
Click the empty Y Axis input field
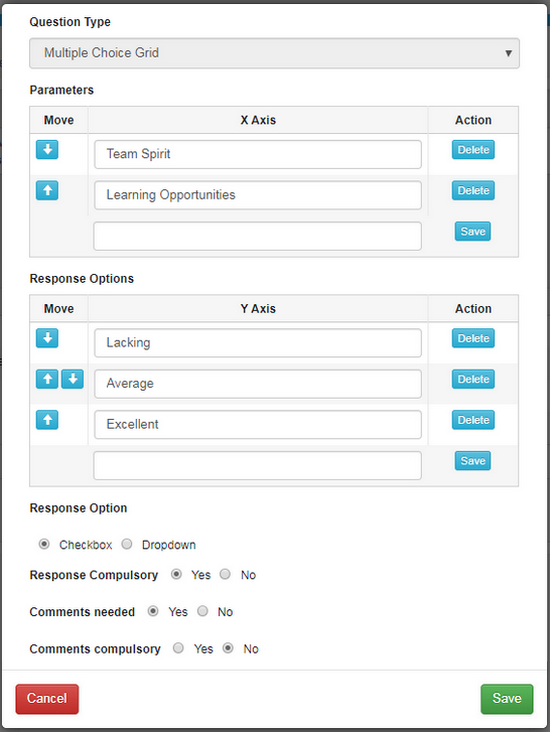click(257, 465)
